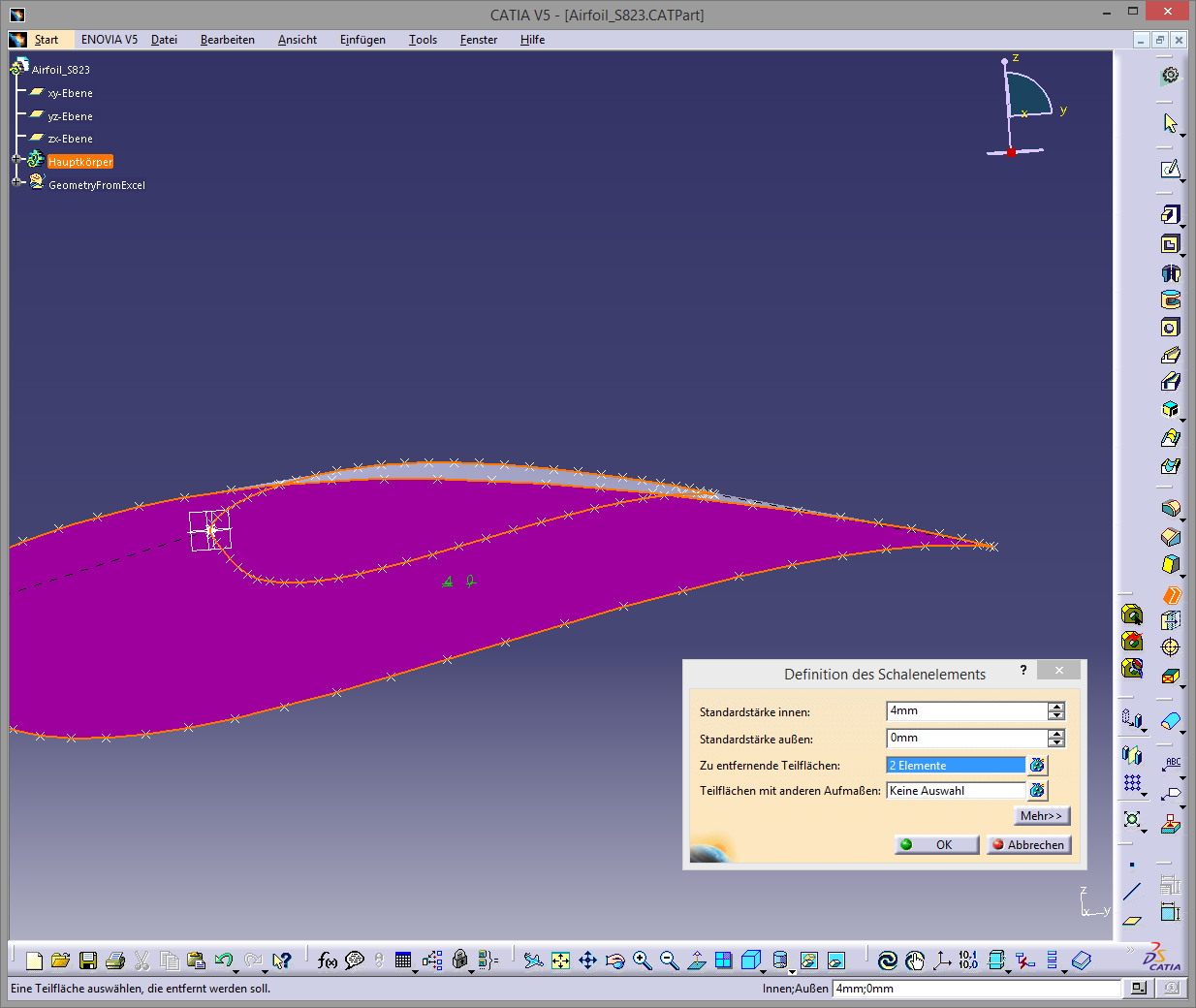Image resolution: width=1196 pixels, height=1008 pixels.
Task: Open the Fenster menu
Action: tap(479, 40)
